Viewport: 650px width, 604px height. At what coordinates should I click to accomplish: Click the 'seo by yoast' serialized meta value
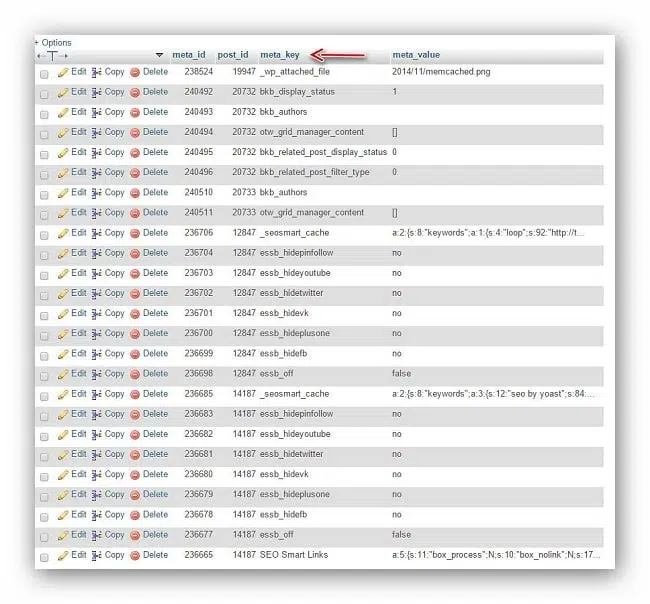(493, 394)
